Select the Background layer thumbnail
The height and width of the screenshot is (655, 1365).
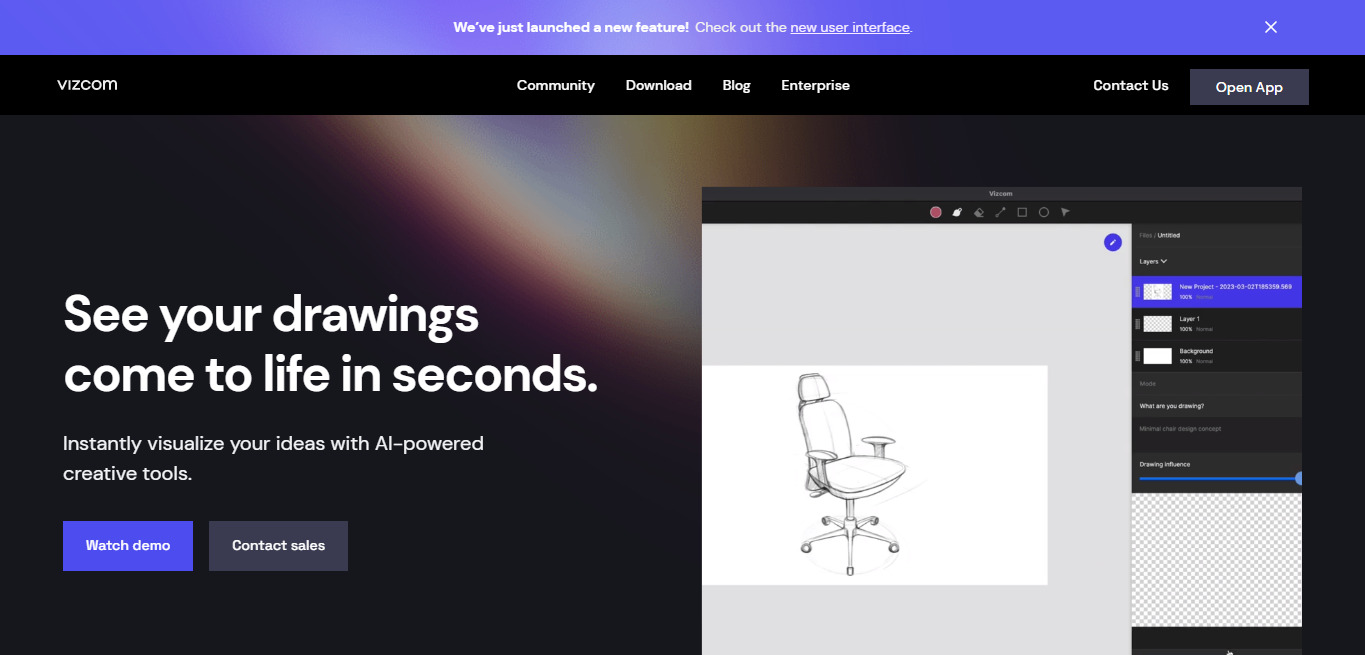[1158, 356]
